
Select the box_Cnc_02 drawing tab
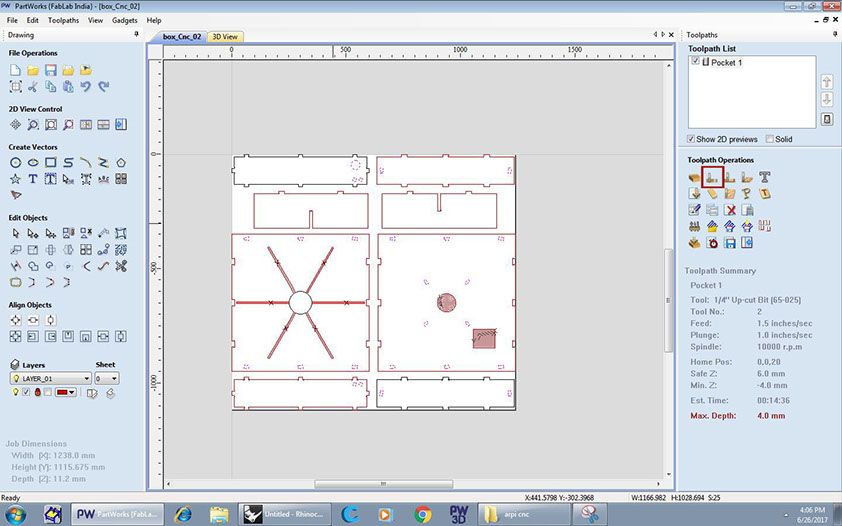click(182, 36)
